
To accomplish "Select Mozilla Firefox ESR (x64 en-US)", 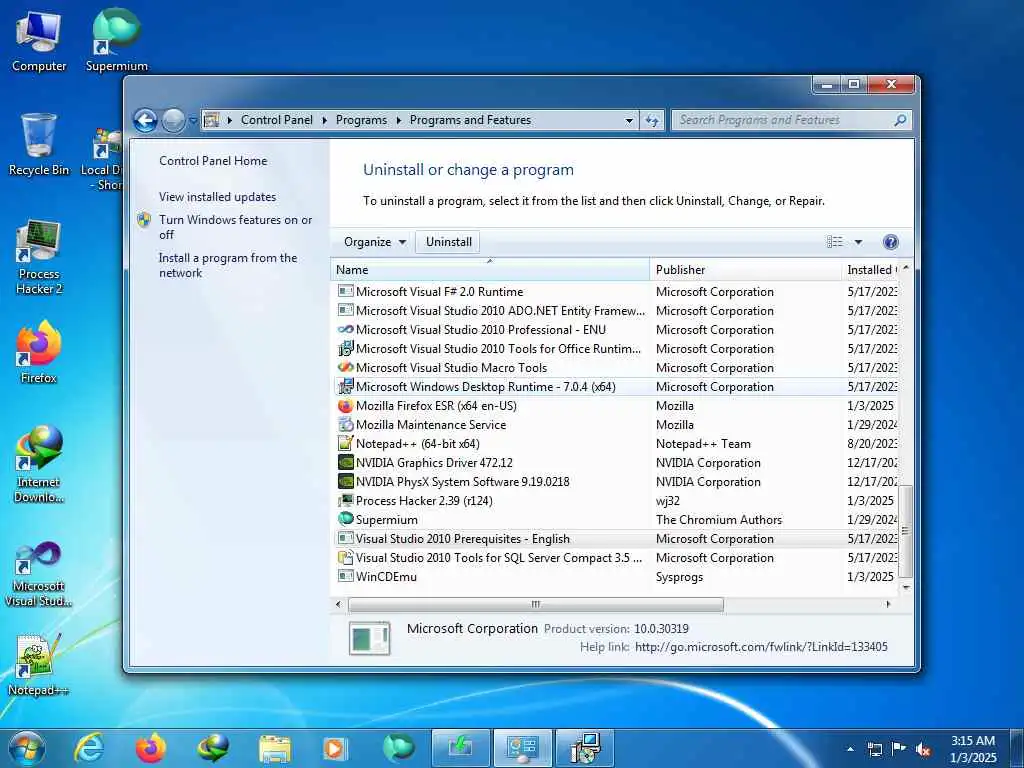I will pyautogui.click(x=616, y=406).
